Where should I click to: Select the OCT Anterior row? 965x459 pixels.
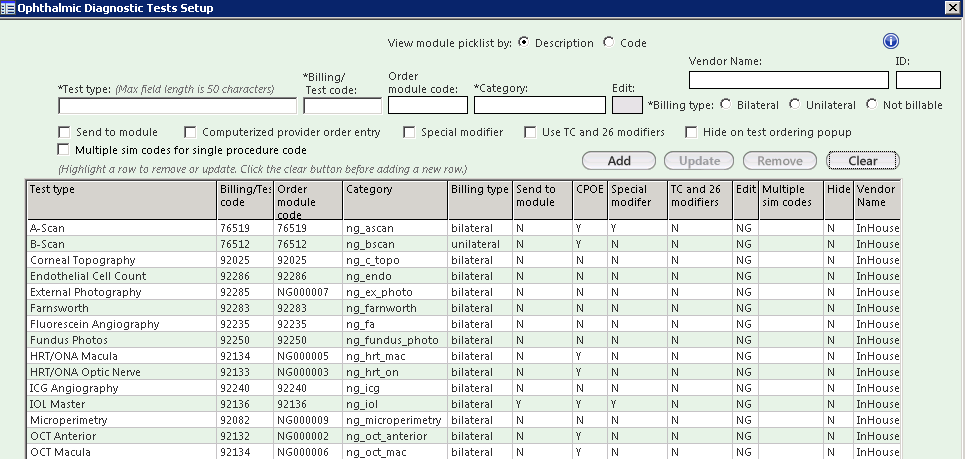tap(463, 436)
